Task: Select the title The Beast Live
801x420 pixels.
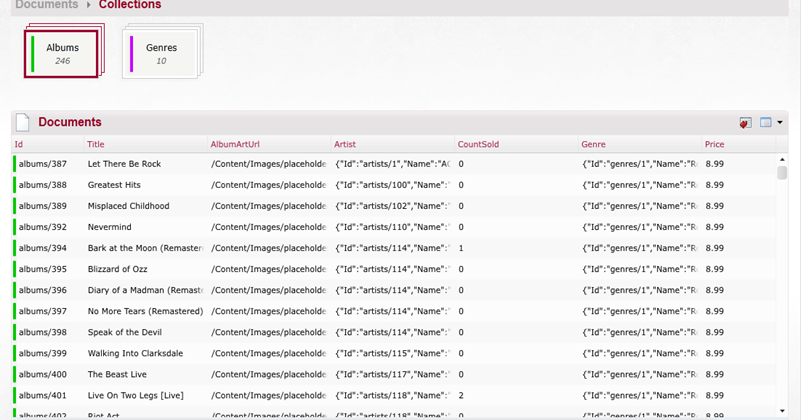Action: [x=117, y=374]
